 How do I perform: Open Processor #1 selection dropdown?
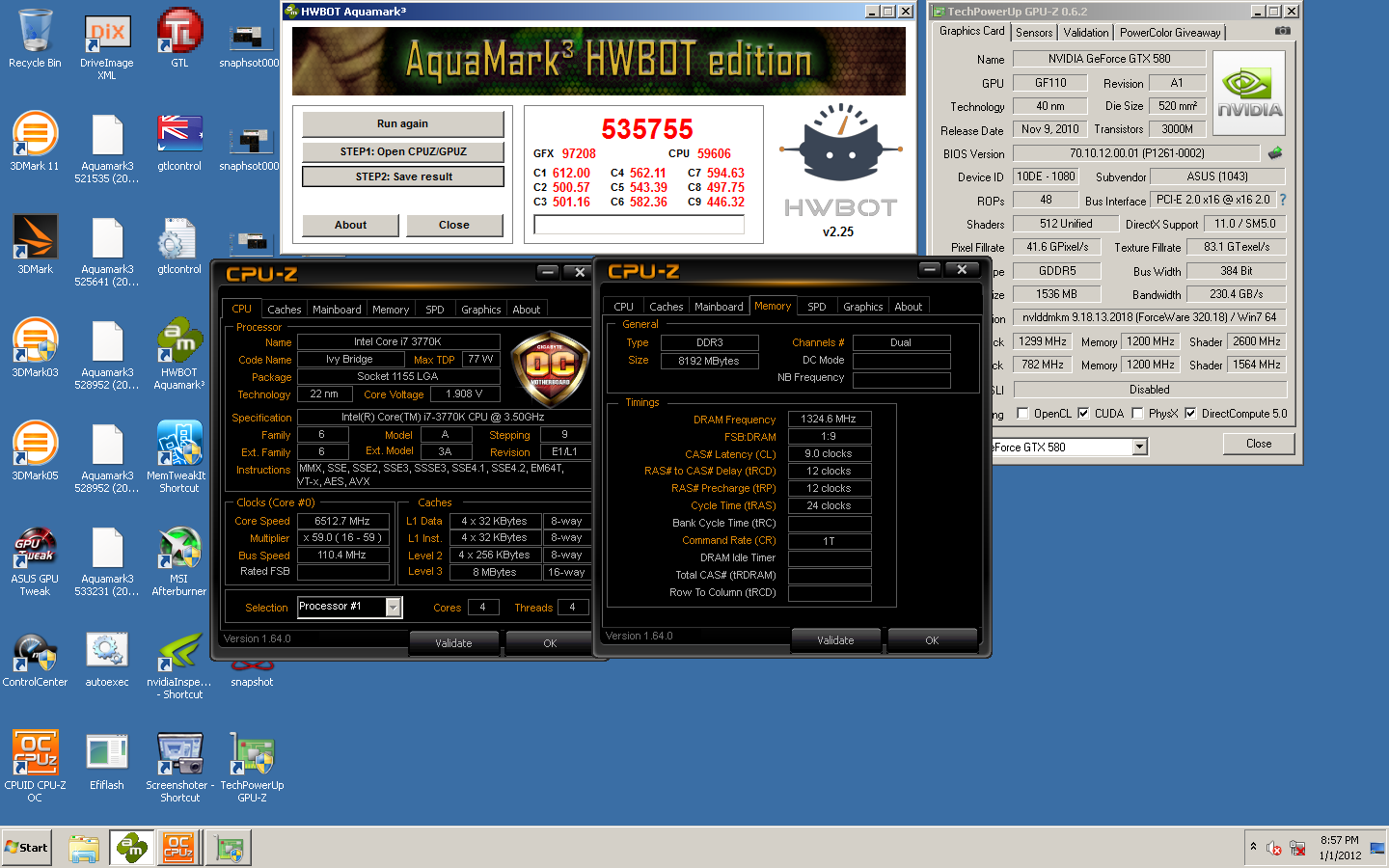(393, 607)
